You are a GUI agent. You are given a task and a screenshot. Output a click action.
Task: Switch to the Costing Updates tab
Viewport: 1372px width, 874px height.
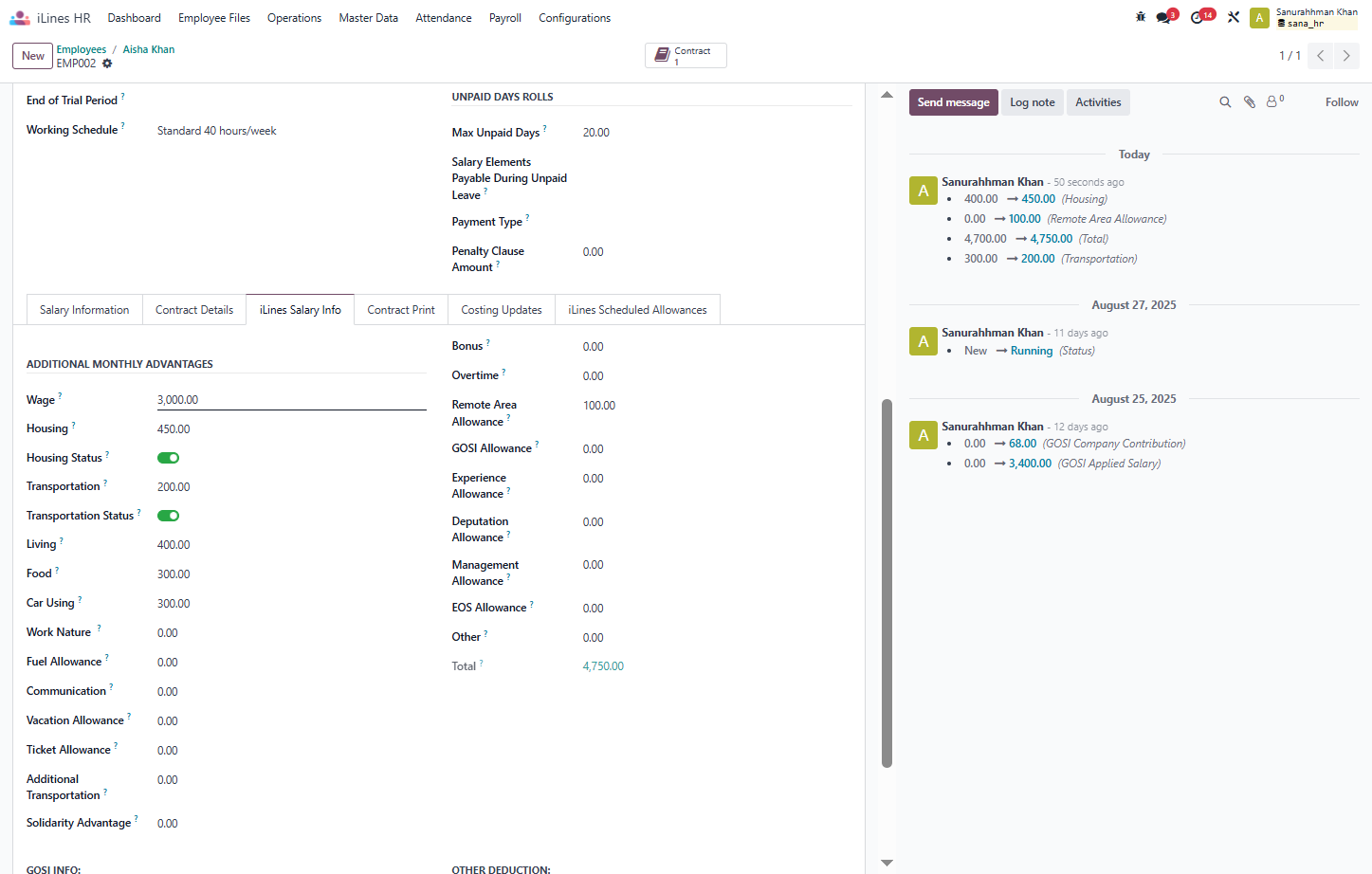pyautogui.click(x=502, y=310)
